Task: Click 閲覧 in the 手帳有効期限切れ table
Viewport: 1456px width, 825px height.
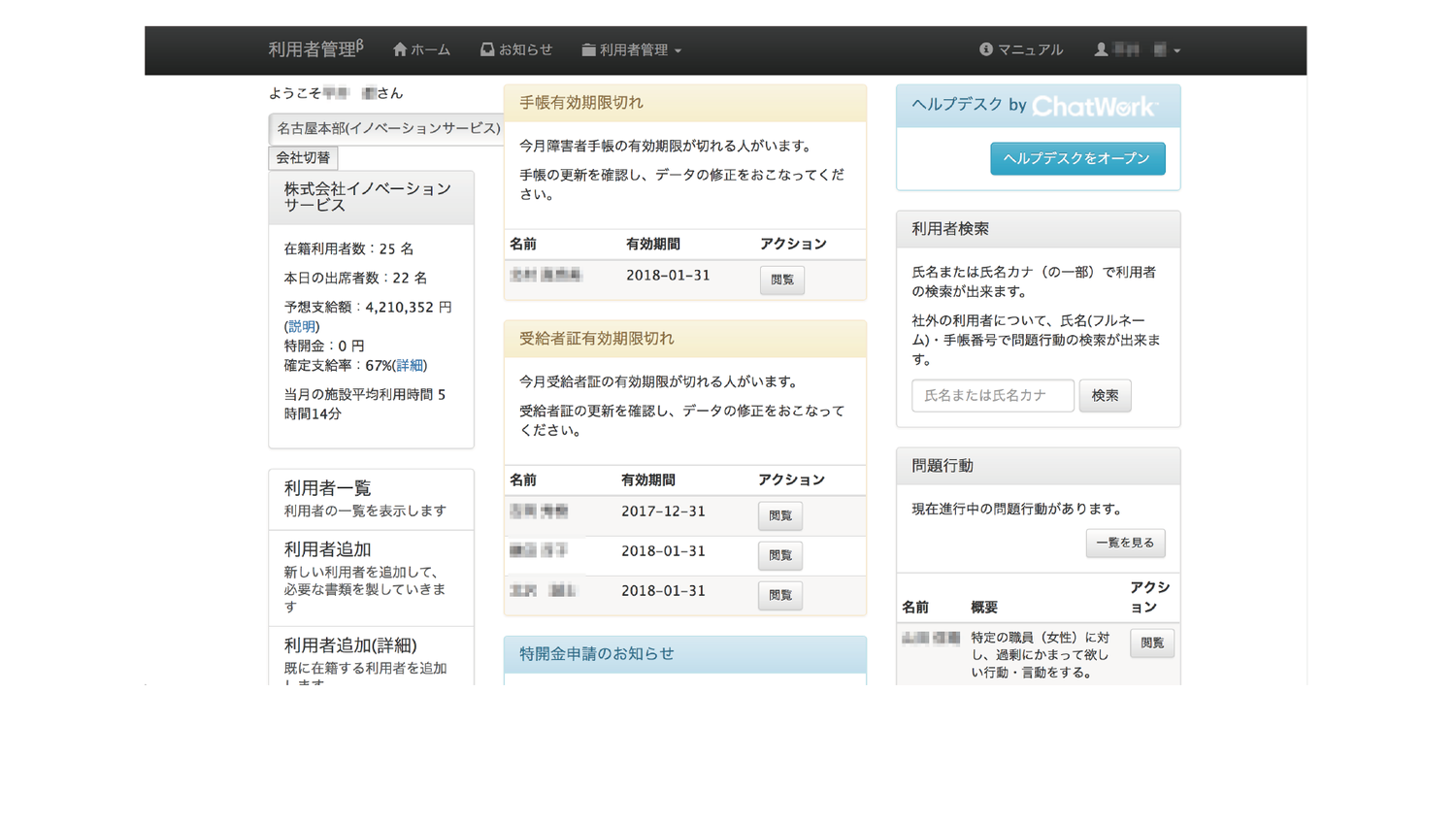Action: 781,280
